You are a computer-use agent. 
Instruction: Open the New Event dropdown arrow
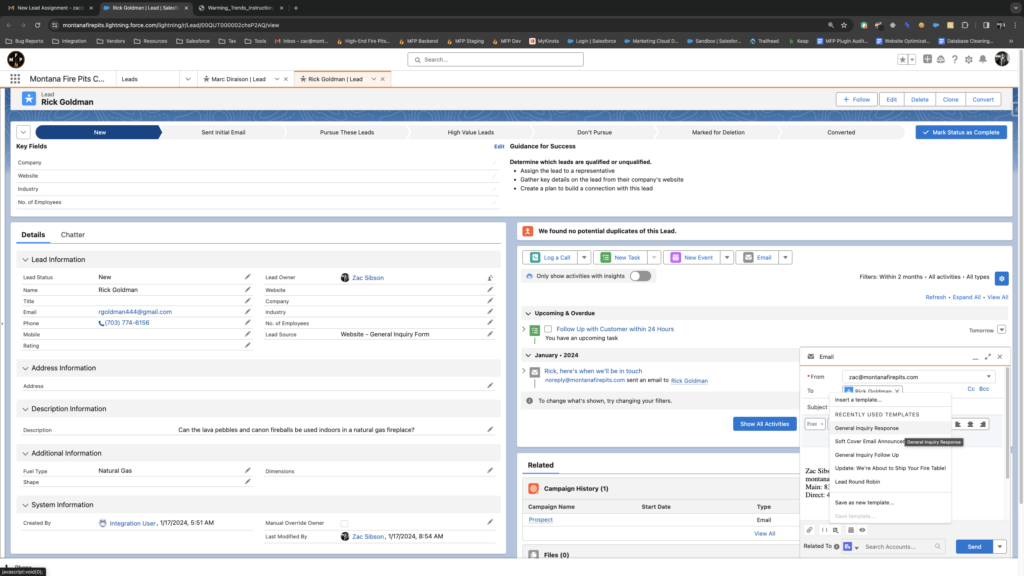(x=726, y=257)
